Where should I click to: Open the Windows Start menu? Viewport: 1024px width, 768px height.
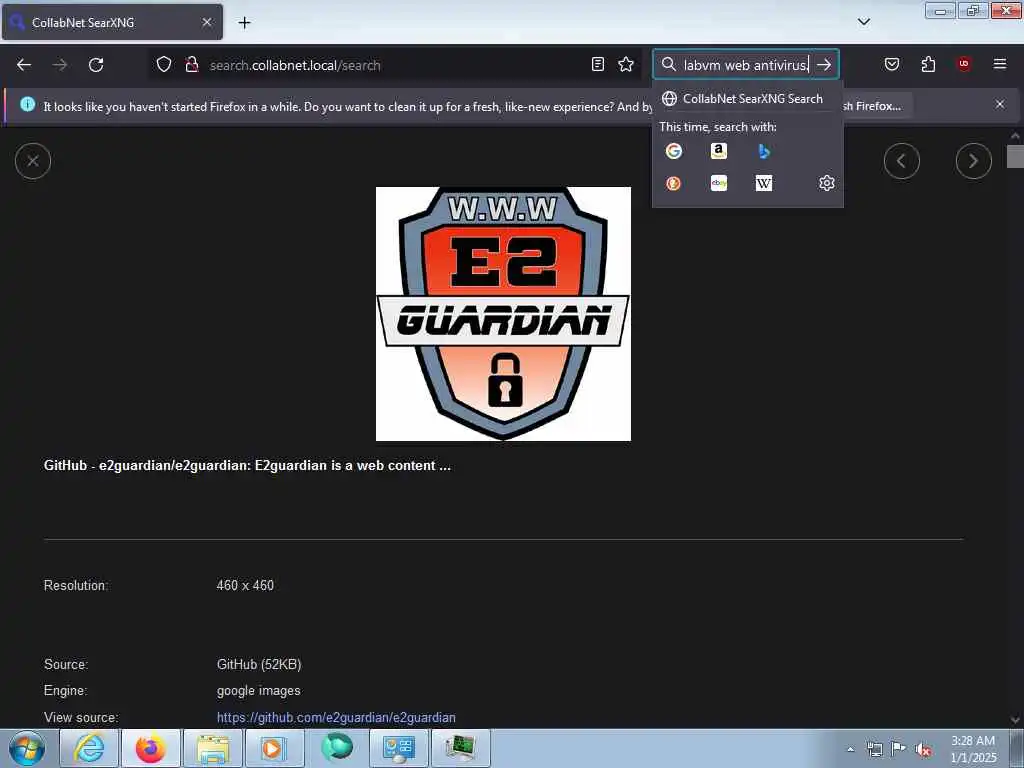(x=27, y=748)
